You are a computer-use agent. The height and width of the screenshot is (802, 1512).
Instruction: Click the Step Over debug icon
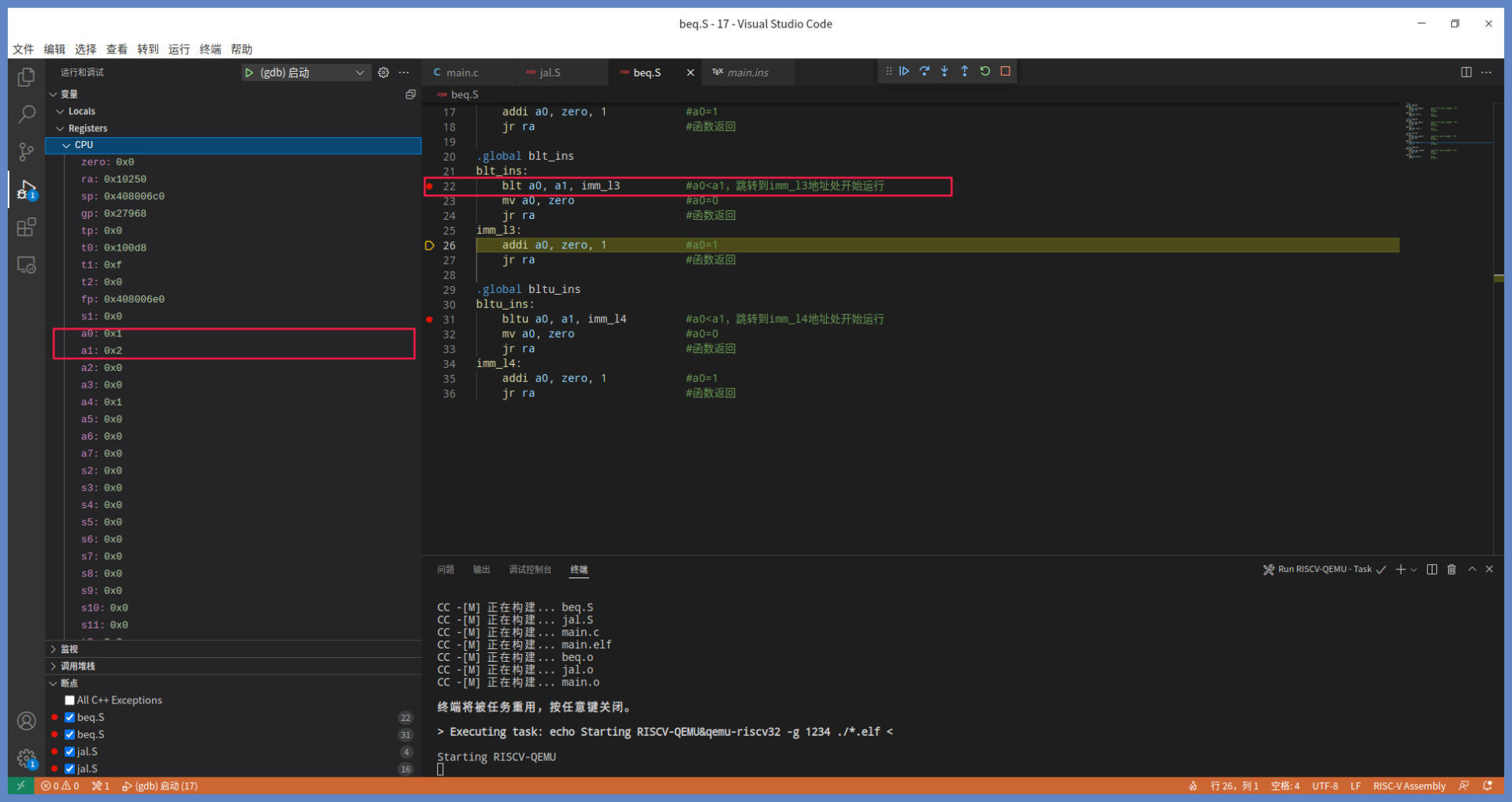[925, 71]
